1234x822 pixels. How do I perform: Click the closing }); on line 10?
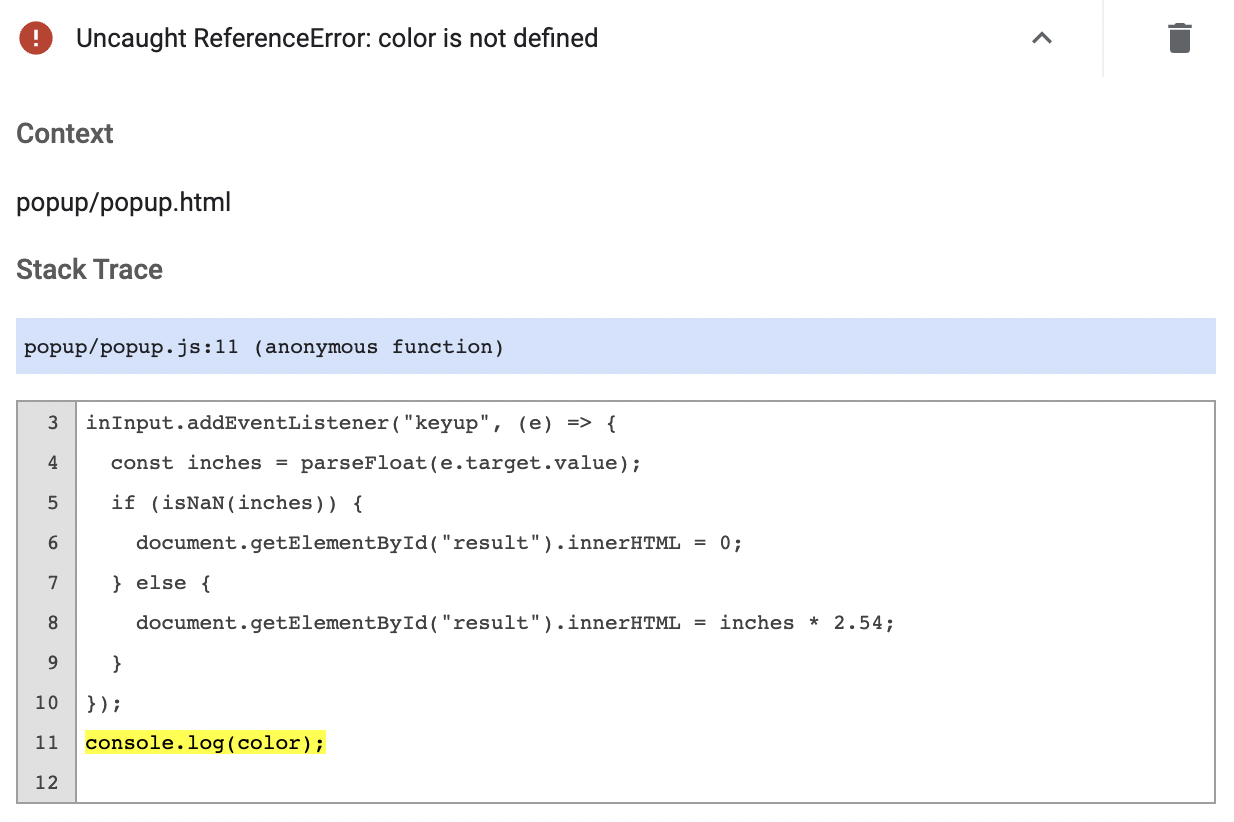(104, 703)
